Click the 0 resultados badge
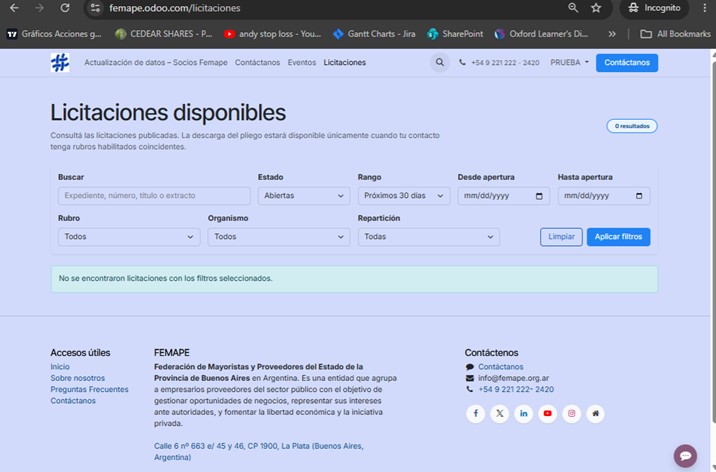The width and height of the screenshot is (716, 472). [x=632, y=126]
